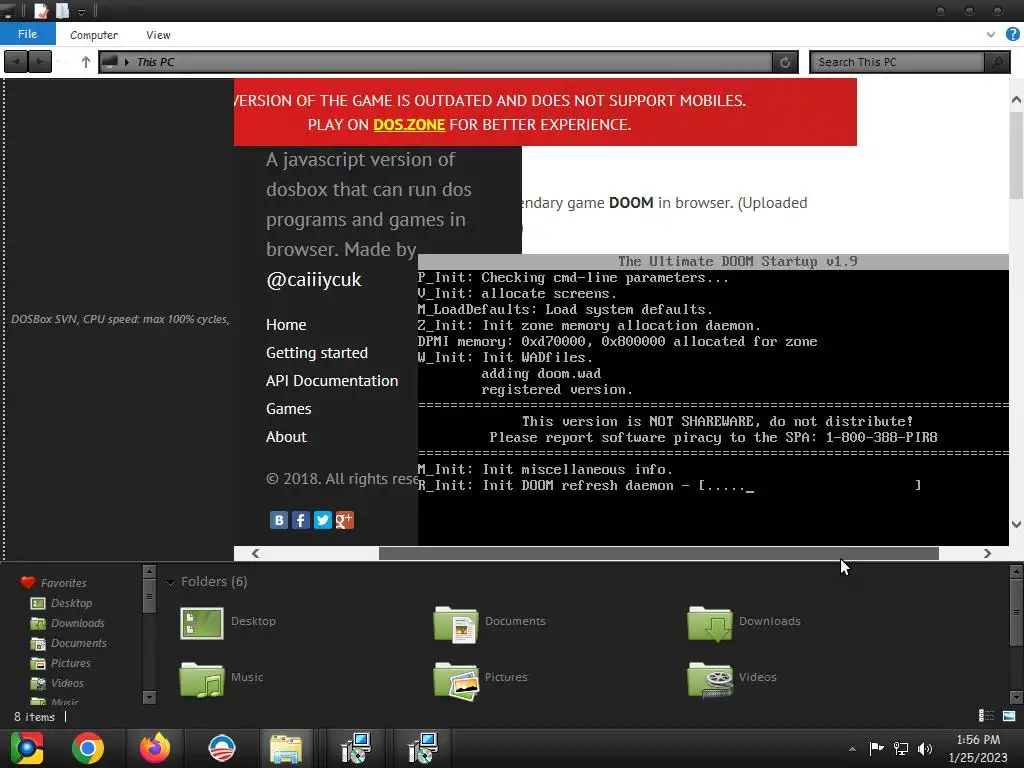Screen dimensions: 1024x768
Task: Click Properties icon in Quick Access Toolbar
Action: [41, 10]
